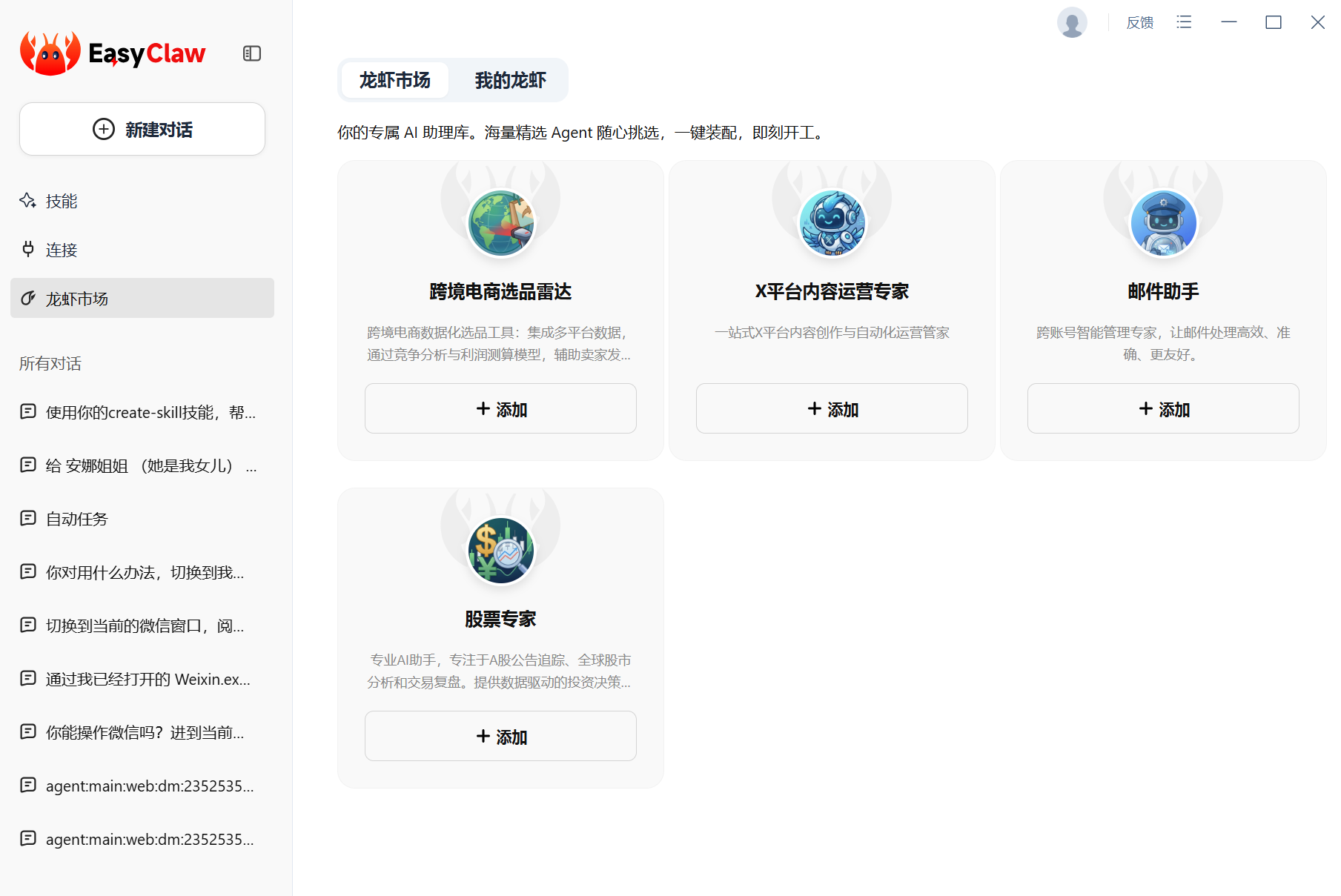
Task: Add the X平台内容运营专家 agent
Action: tap(832, 409)
